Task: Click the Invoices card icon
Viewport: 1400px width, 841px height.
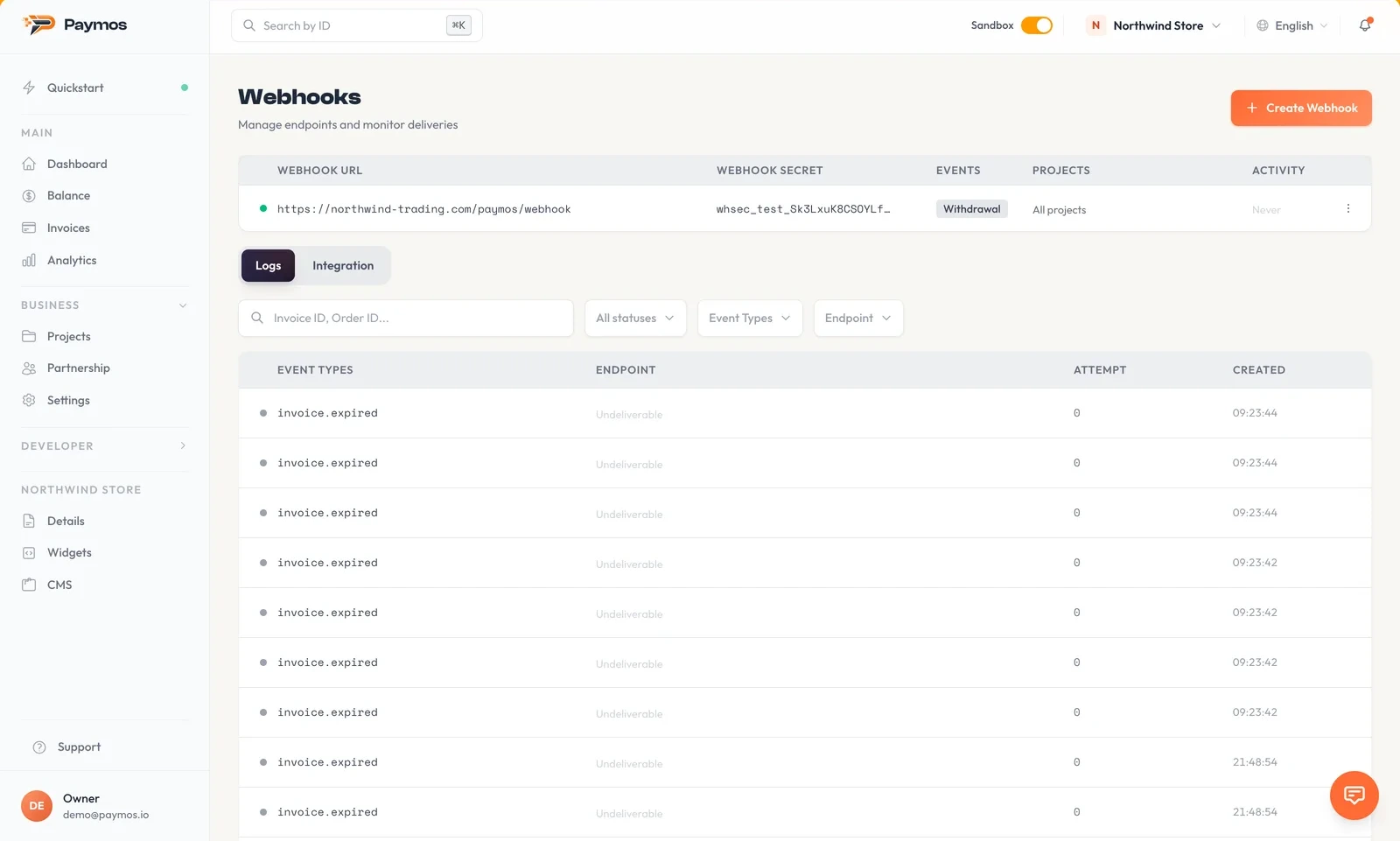Action: pyautogui.click(x=29, y=228)
